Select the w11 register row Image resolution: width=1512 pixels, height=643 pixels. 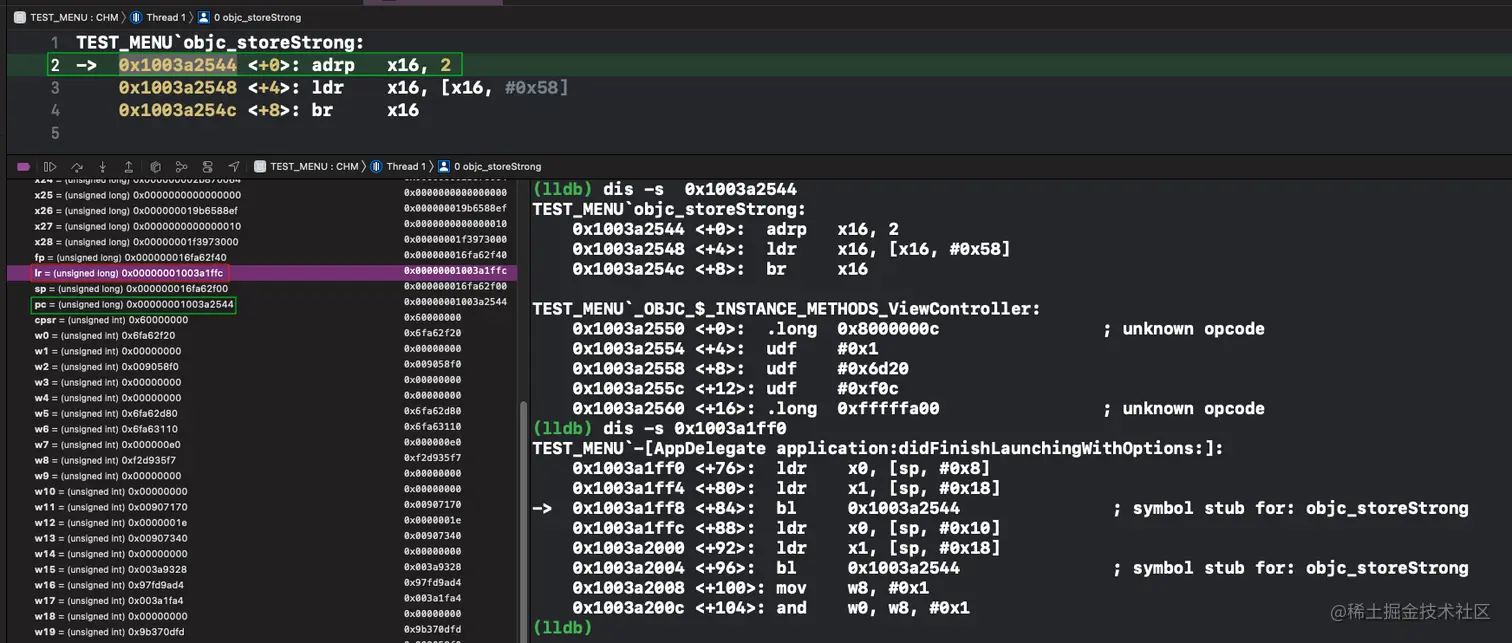(260, 507)
